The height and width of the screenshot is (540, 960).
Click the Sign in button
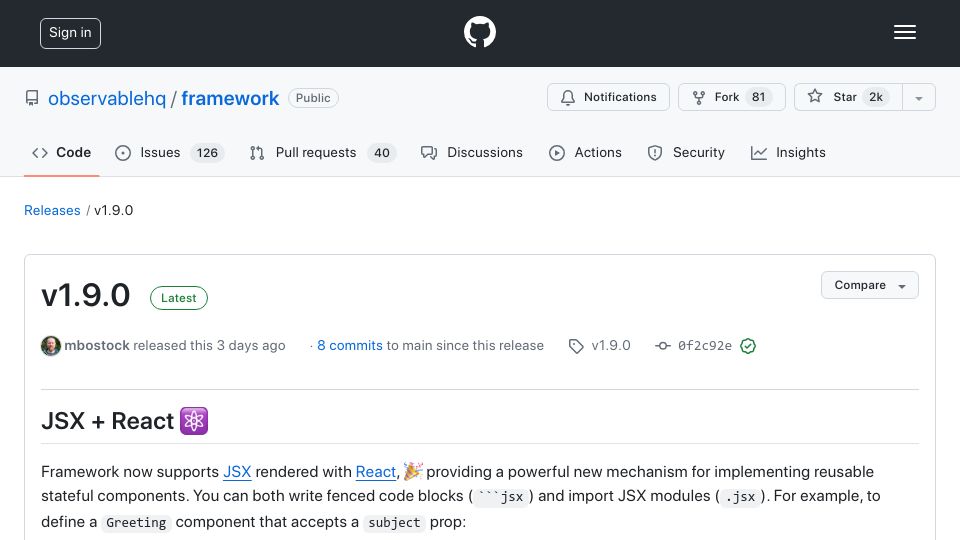point(70,33)
